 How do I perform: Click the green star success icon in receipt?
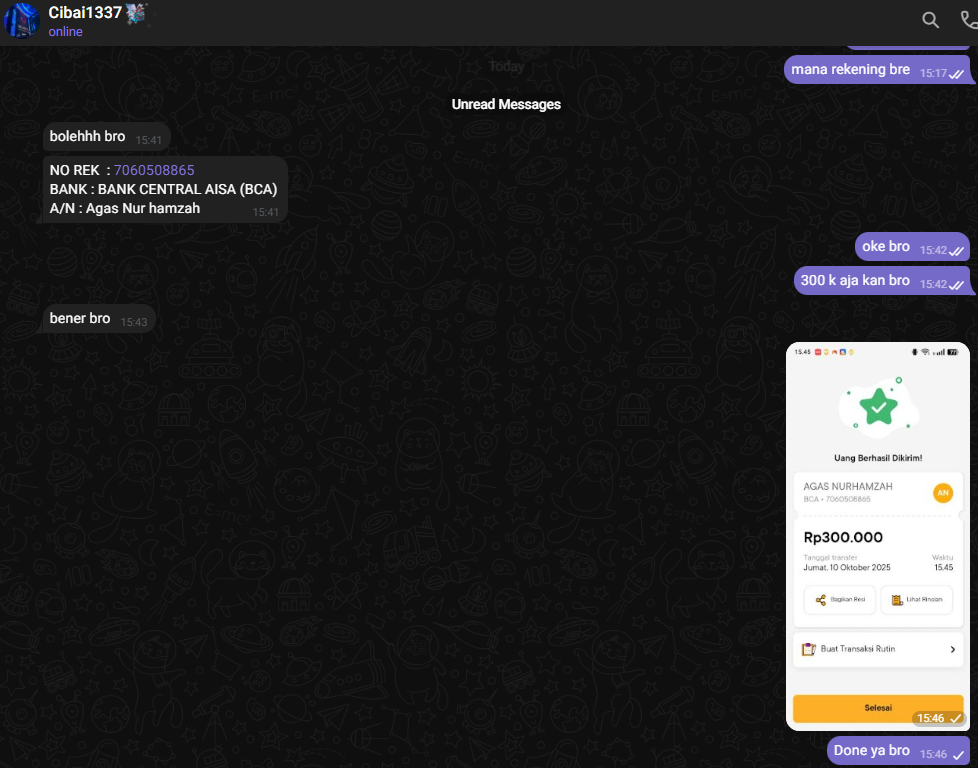pos(878,407)
